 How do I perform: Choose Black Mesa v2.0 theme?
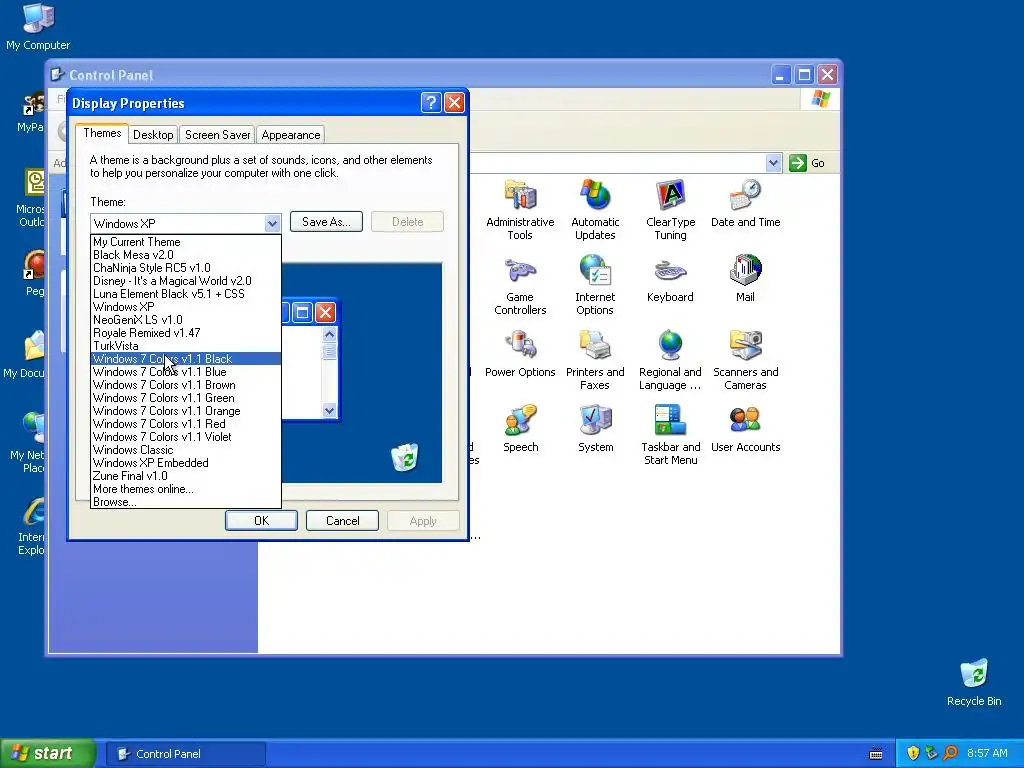coord(185,255)
